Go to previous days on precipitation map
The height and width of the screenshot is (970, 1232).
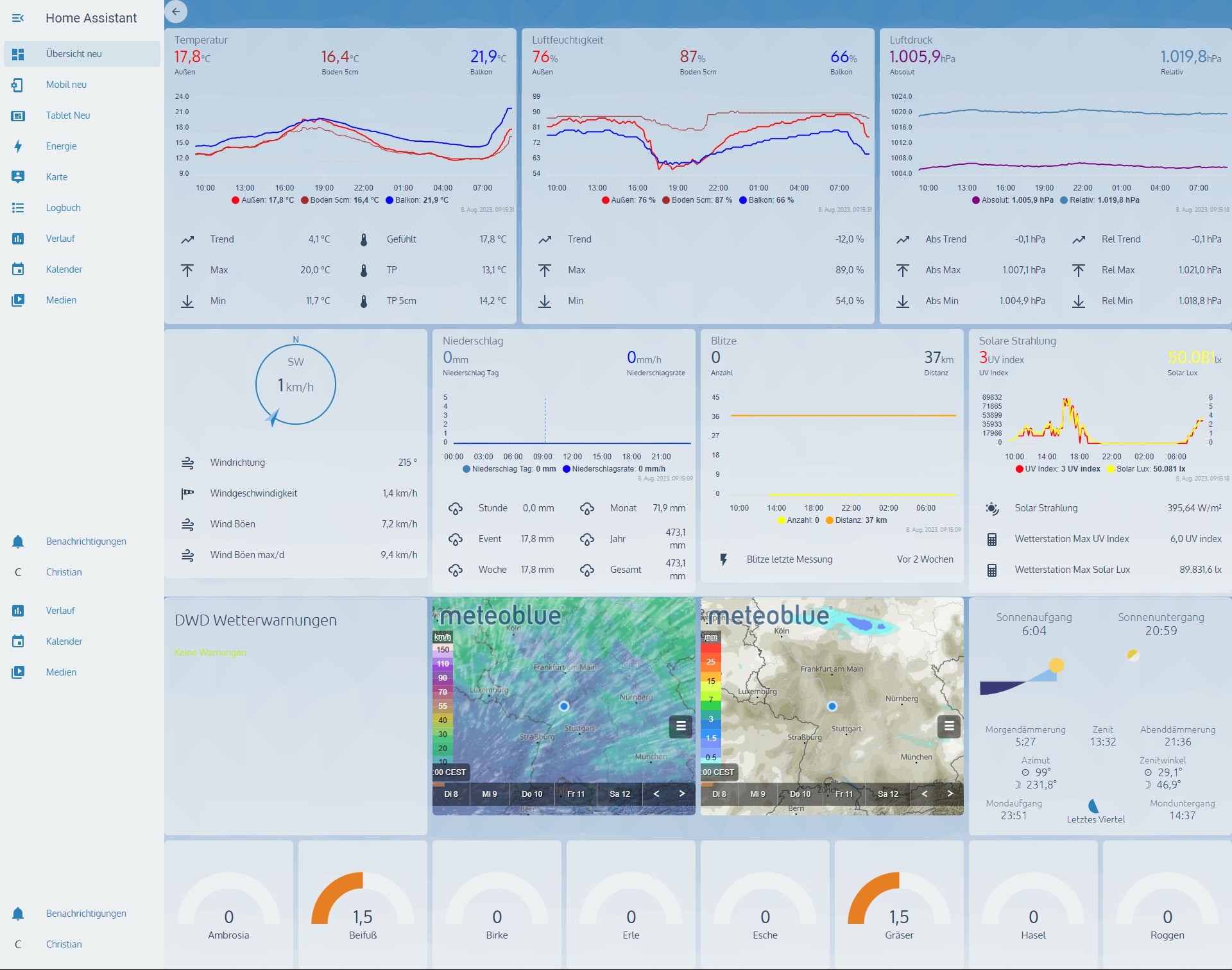tap(925, 794)
